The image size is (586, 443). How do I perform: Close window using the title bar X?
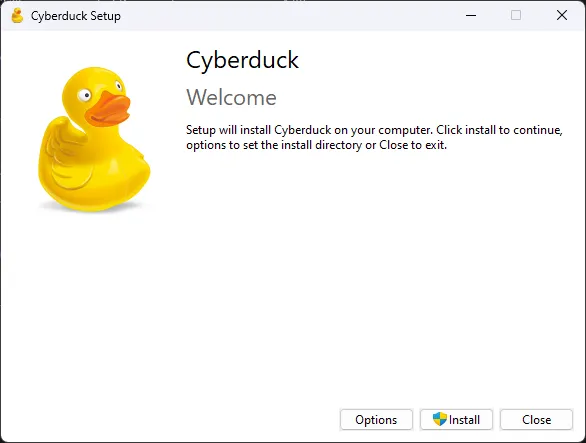click(562, 15)
